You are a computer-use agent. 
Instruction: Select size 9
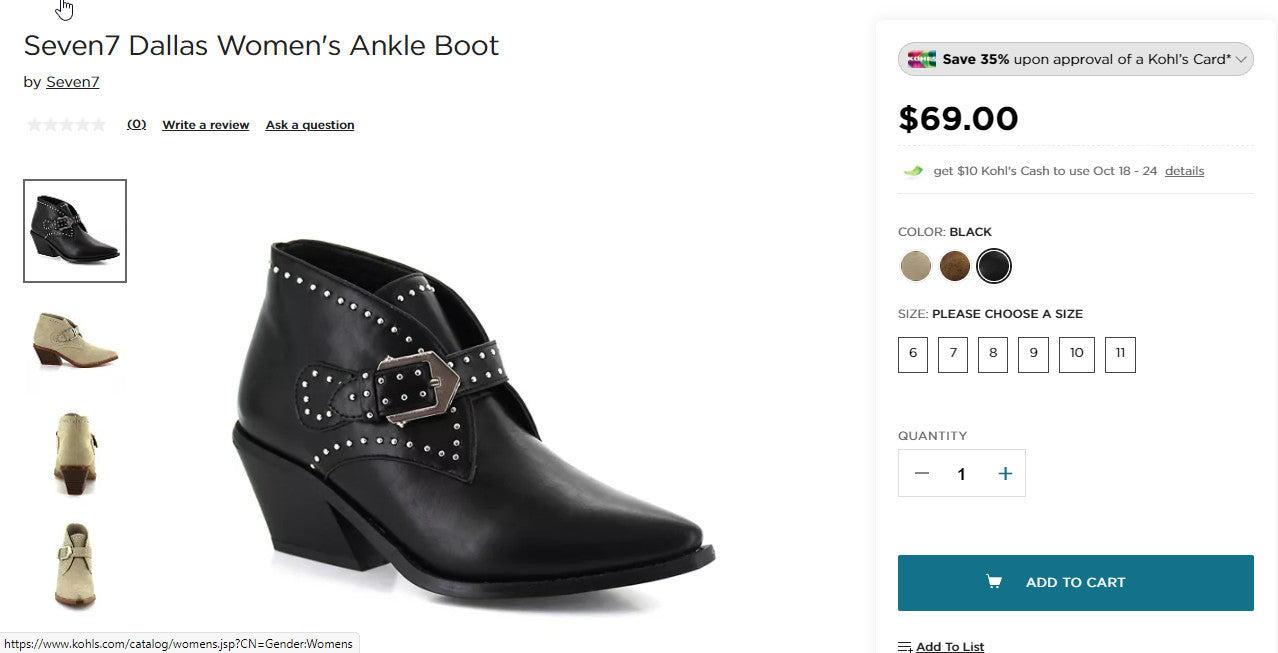[x=1032, y=354]
